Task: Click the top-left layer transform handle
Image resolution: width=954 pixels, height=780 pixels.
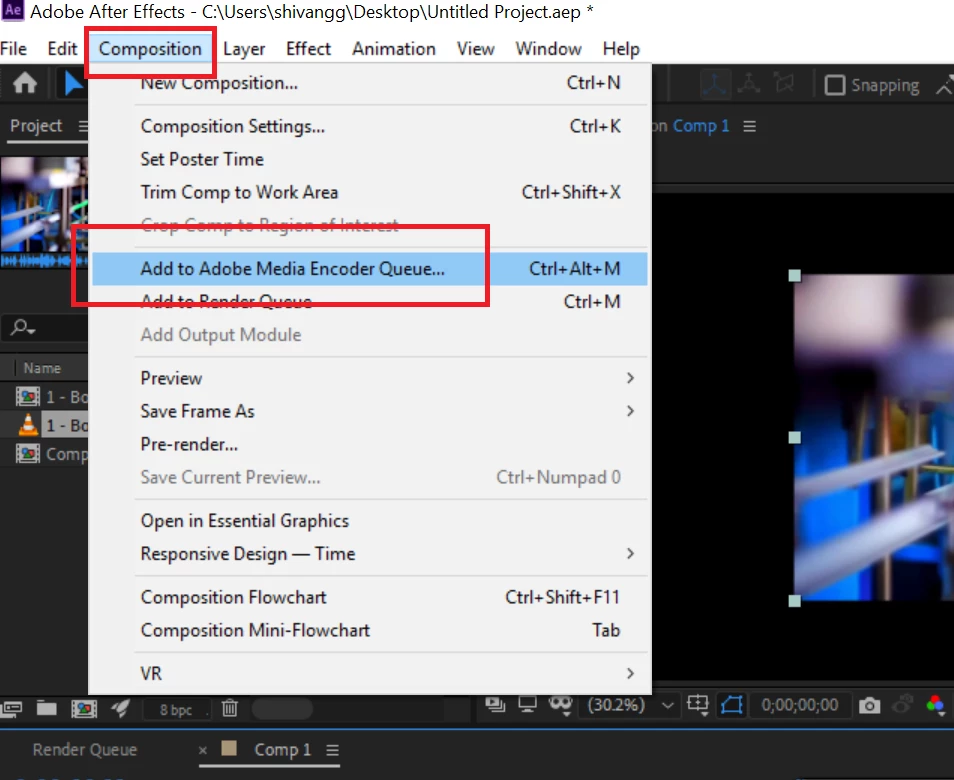Action: pos(795,276)
